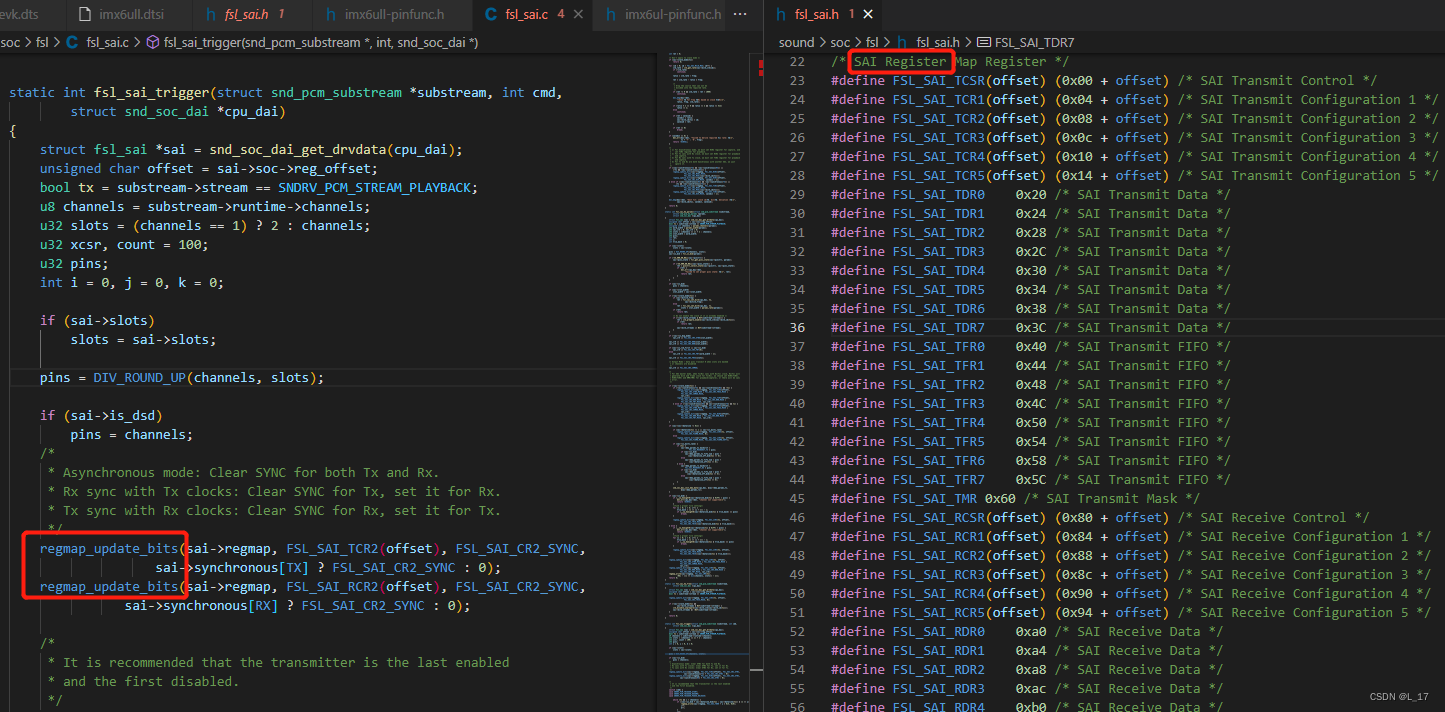Expand the FSL_SAI_TDR7 breadcrumb dropdown
1445x712 pixels.
1034,43
